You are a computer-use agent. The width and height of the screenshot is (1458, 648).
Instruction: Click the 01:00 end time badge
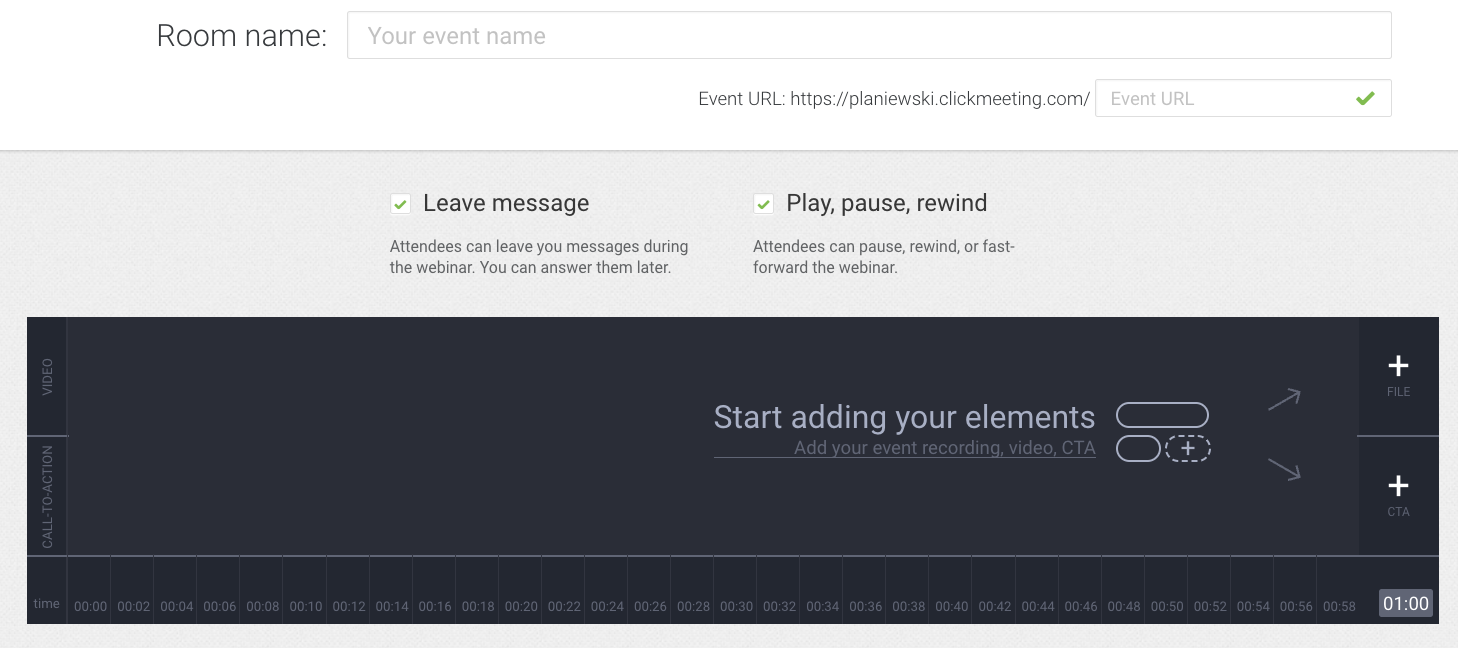click(x=1405, y=603)
